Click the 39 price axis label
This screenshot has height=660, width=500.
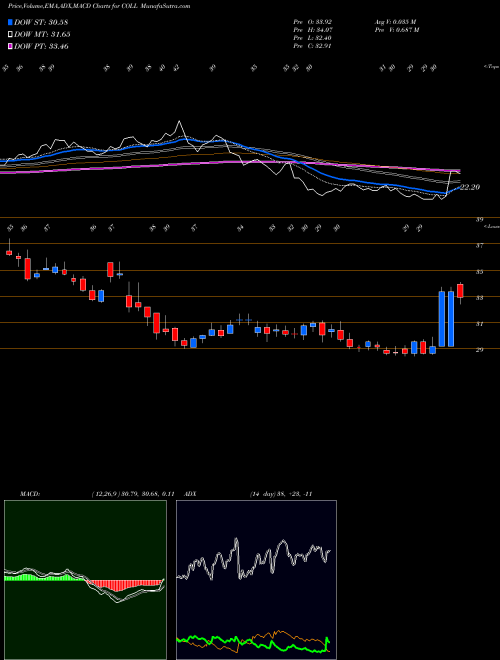pos(479,220)
